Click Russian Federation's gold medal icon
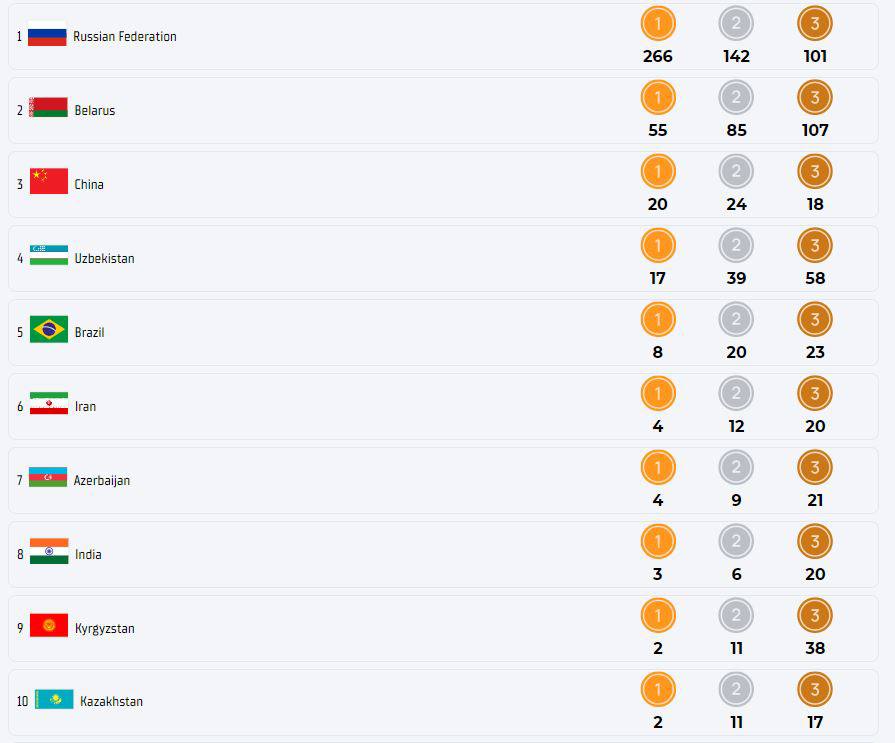This screenshot has height=743, width=895. [x=658, y=24]
